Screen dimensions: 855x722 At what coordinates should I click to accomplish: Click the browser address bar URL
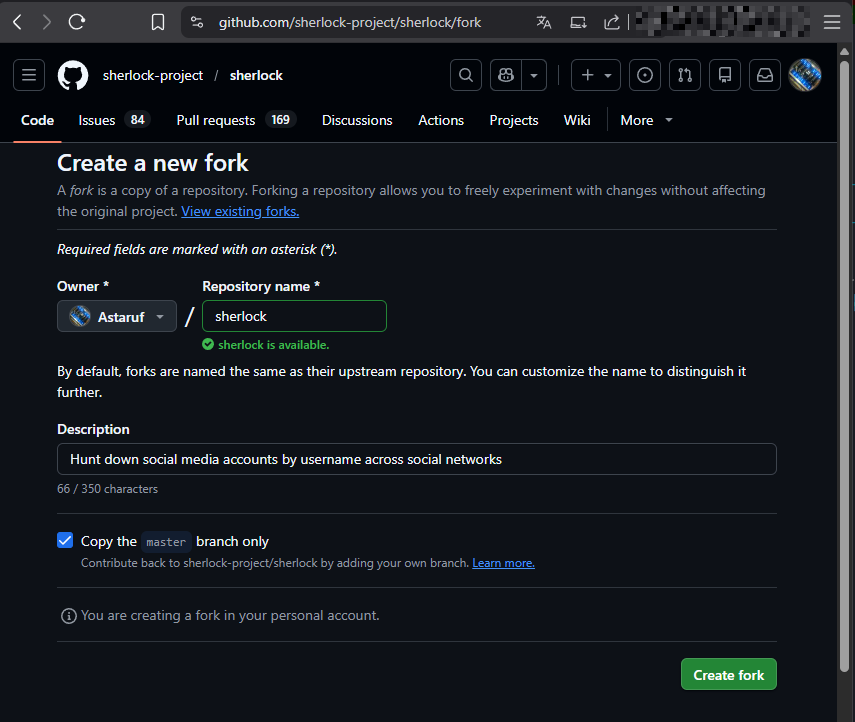(x=350, y=22)
